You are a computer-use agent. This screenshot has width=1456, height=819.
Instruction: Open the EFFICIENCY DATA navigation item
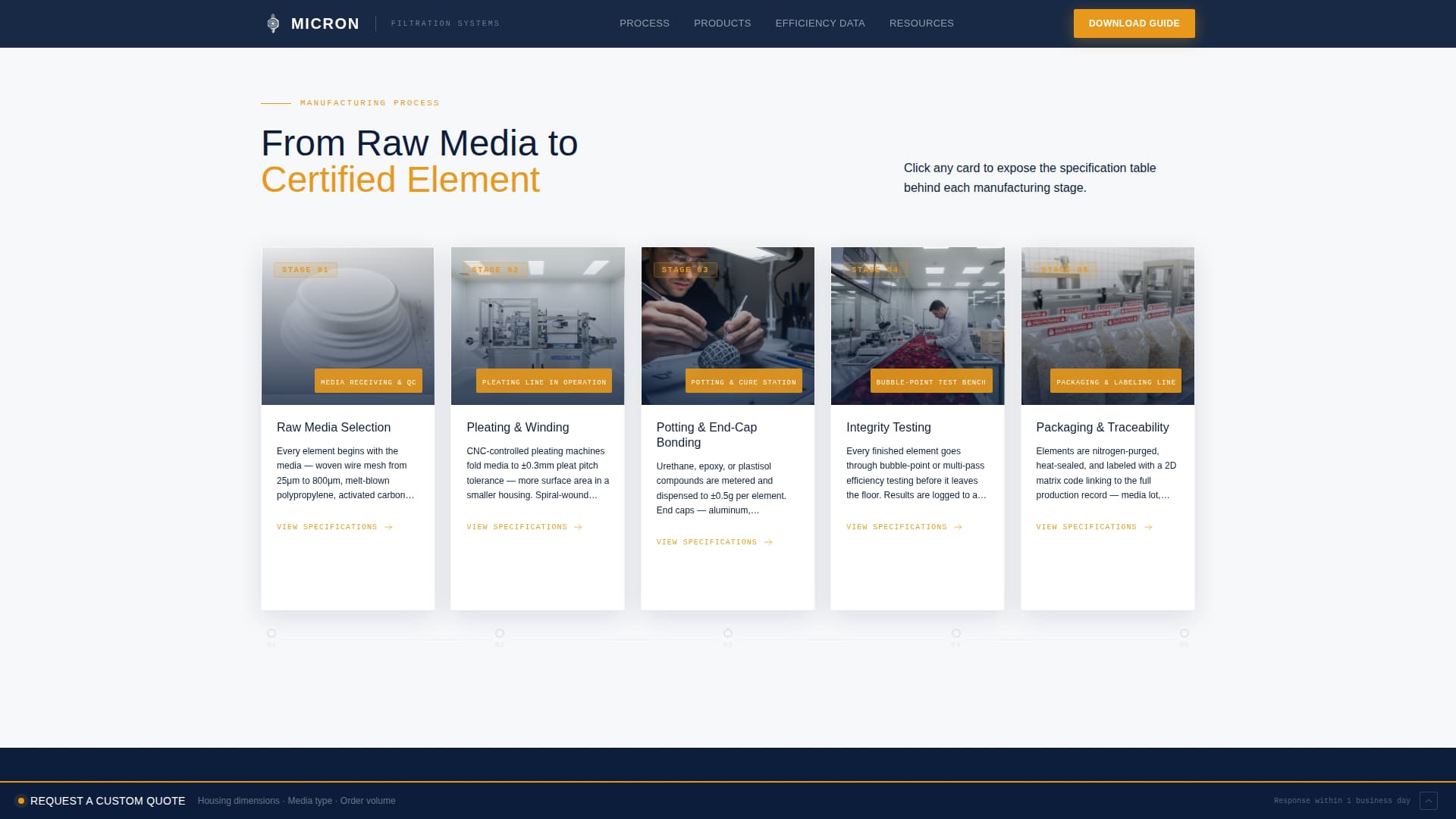click(x=820, y=24)
